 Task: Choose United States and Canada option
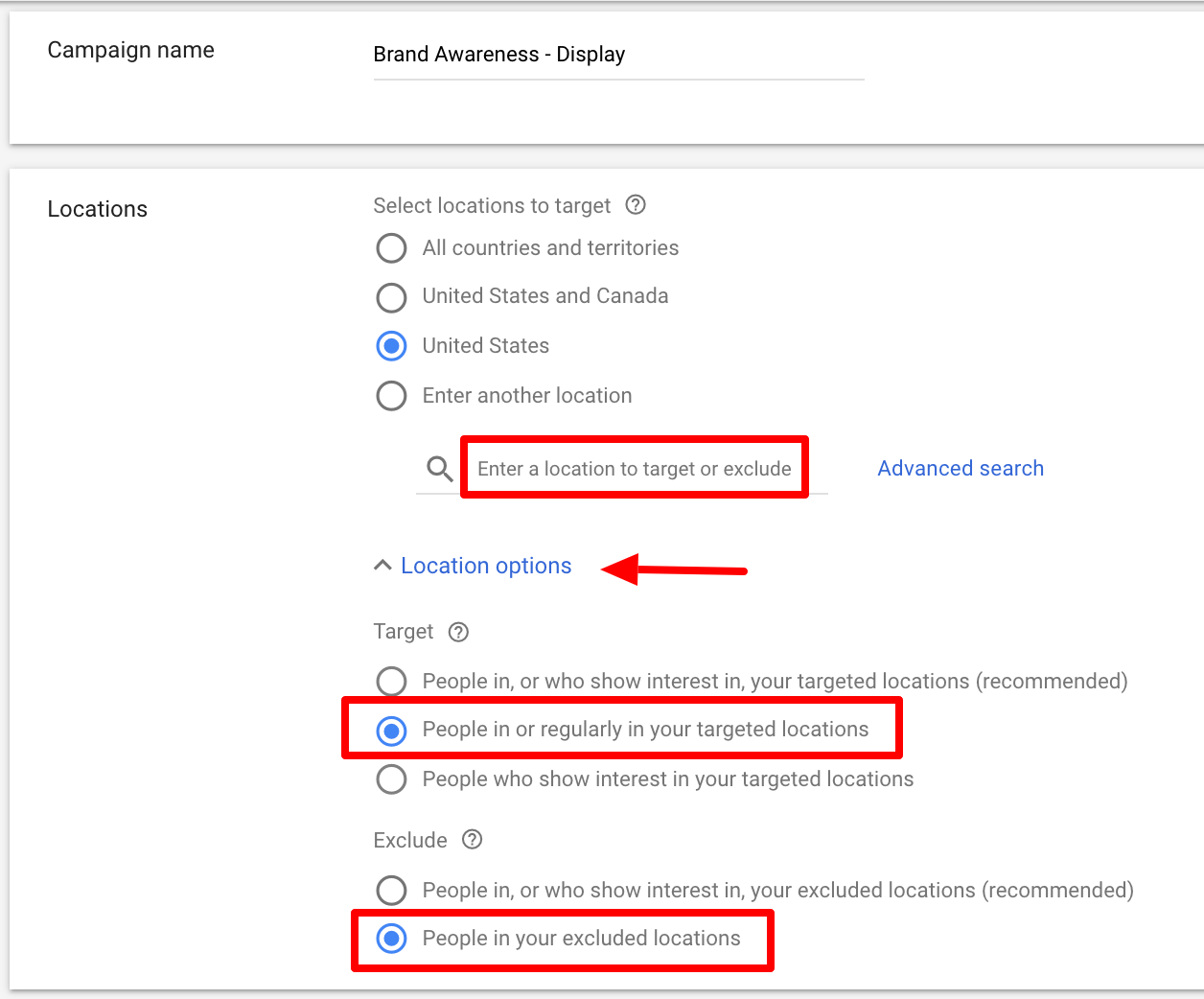tap(391, 297)
